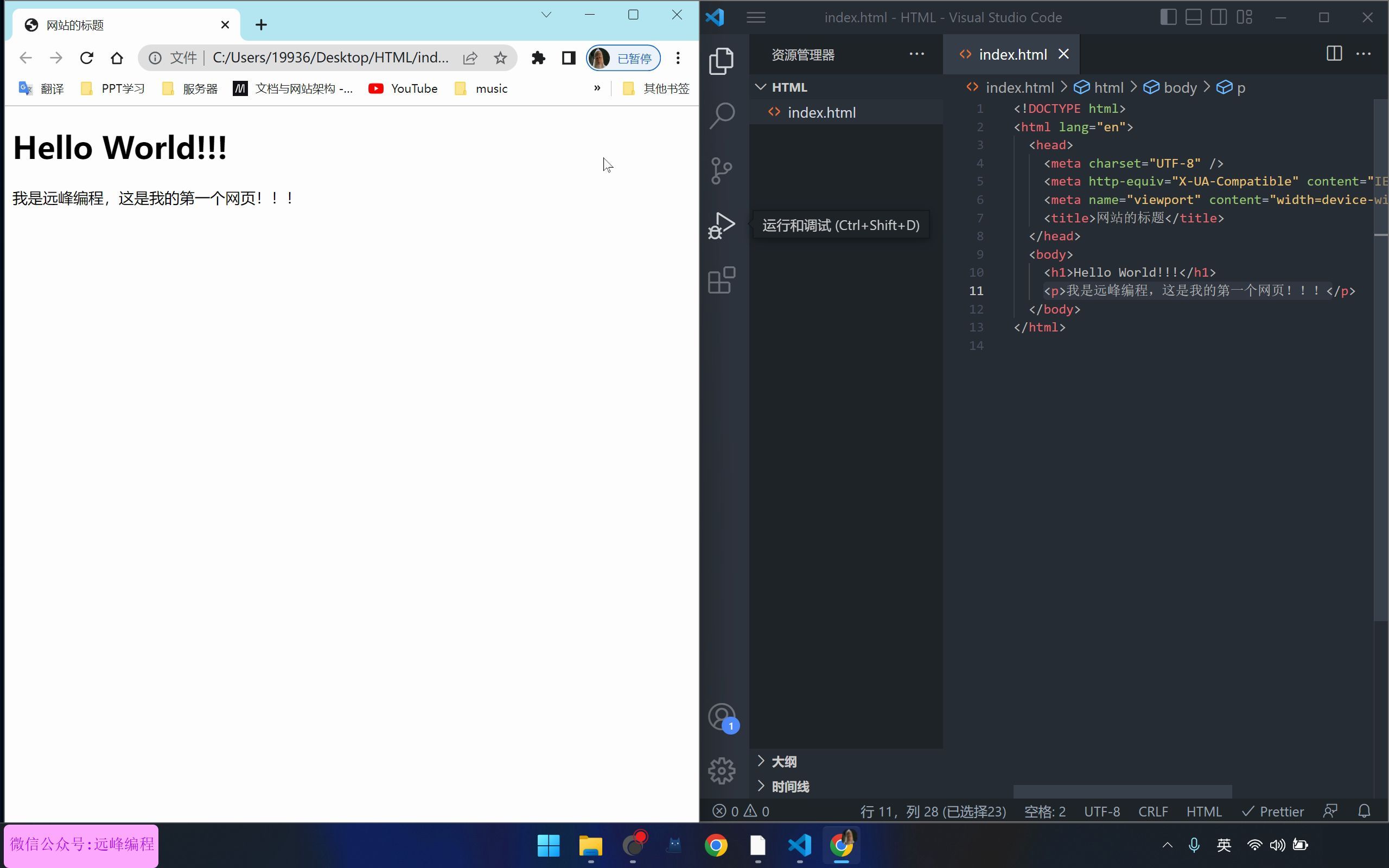Click the Split Editor icon in top right
The image size is (1389, 868).
(x=1334, y=54)
